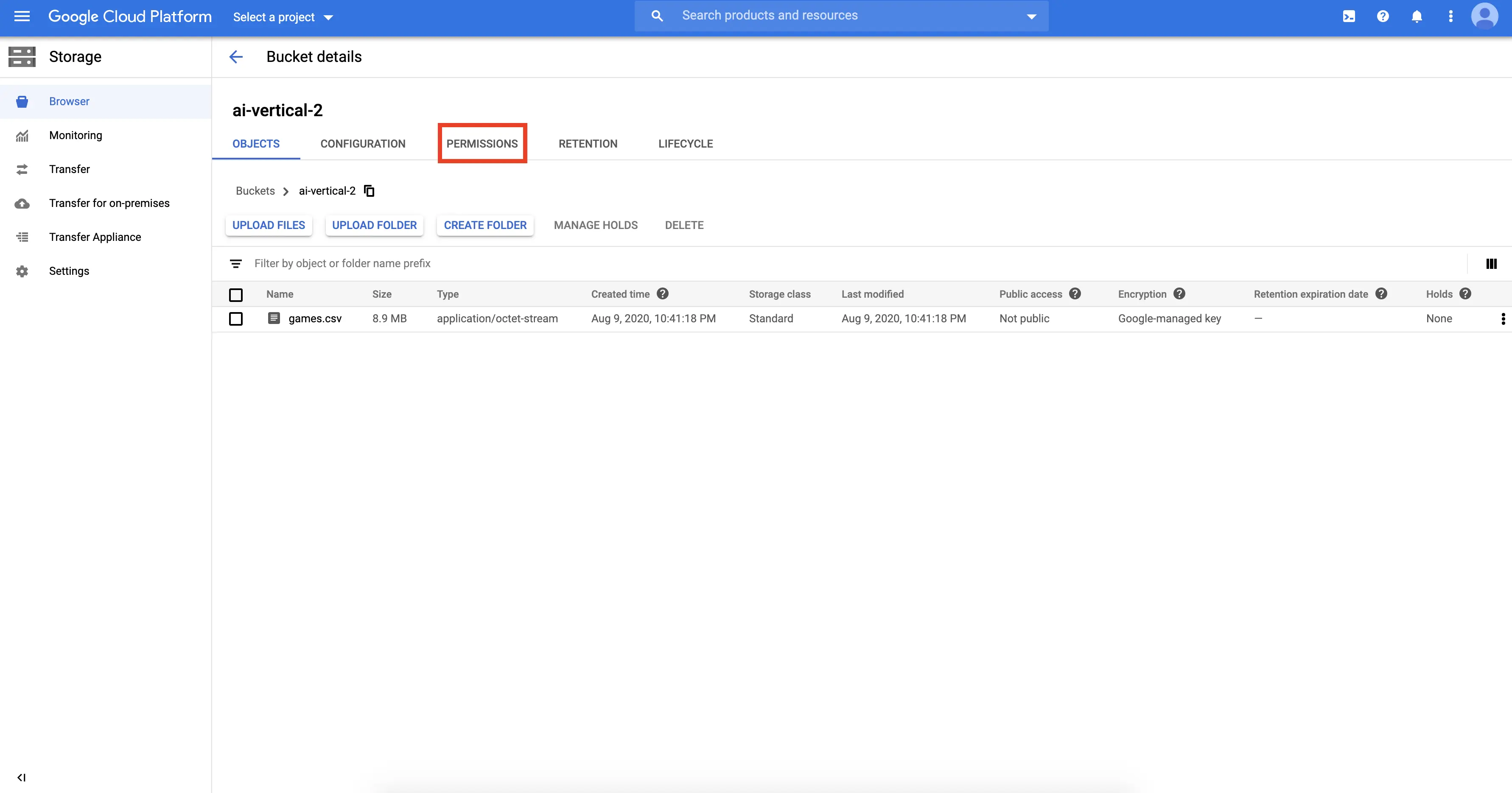Viewport: 1512px width, 793px height.
Task: Collapse the left sidebar panel
Action: (x=22, y=778)
